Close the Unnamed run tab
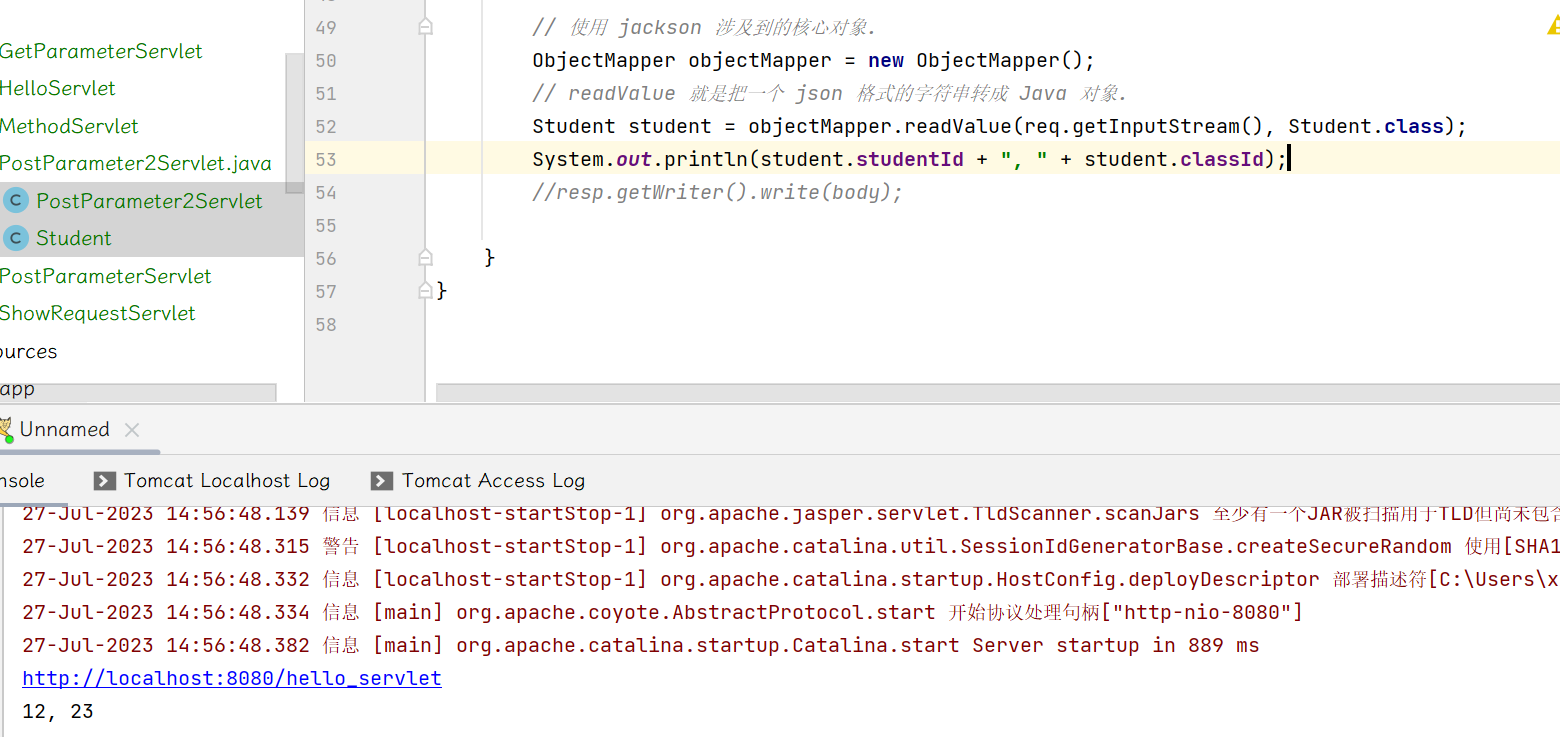Screen dimensions: 1560x737 pyautogui.click(x=132, y=430)
